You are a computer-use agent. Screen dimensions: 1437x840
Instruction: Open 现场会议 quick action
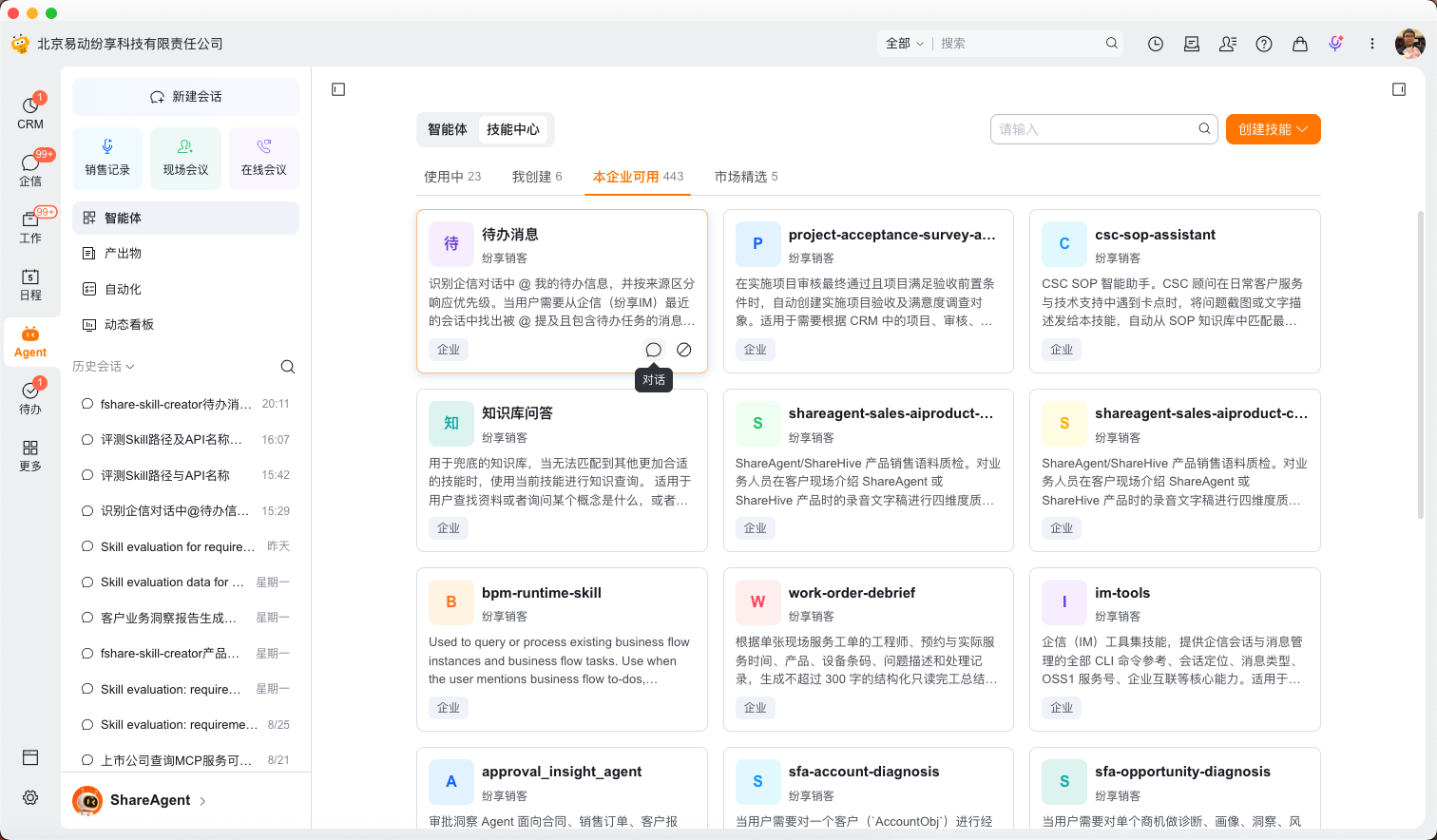[185, 158]
